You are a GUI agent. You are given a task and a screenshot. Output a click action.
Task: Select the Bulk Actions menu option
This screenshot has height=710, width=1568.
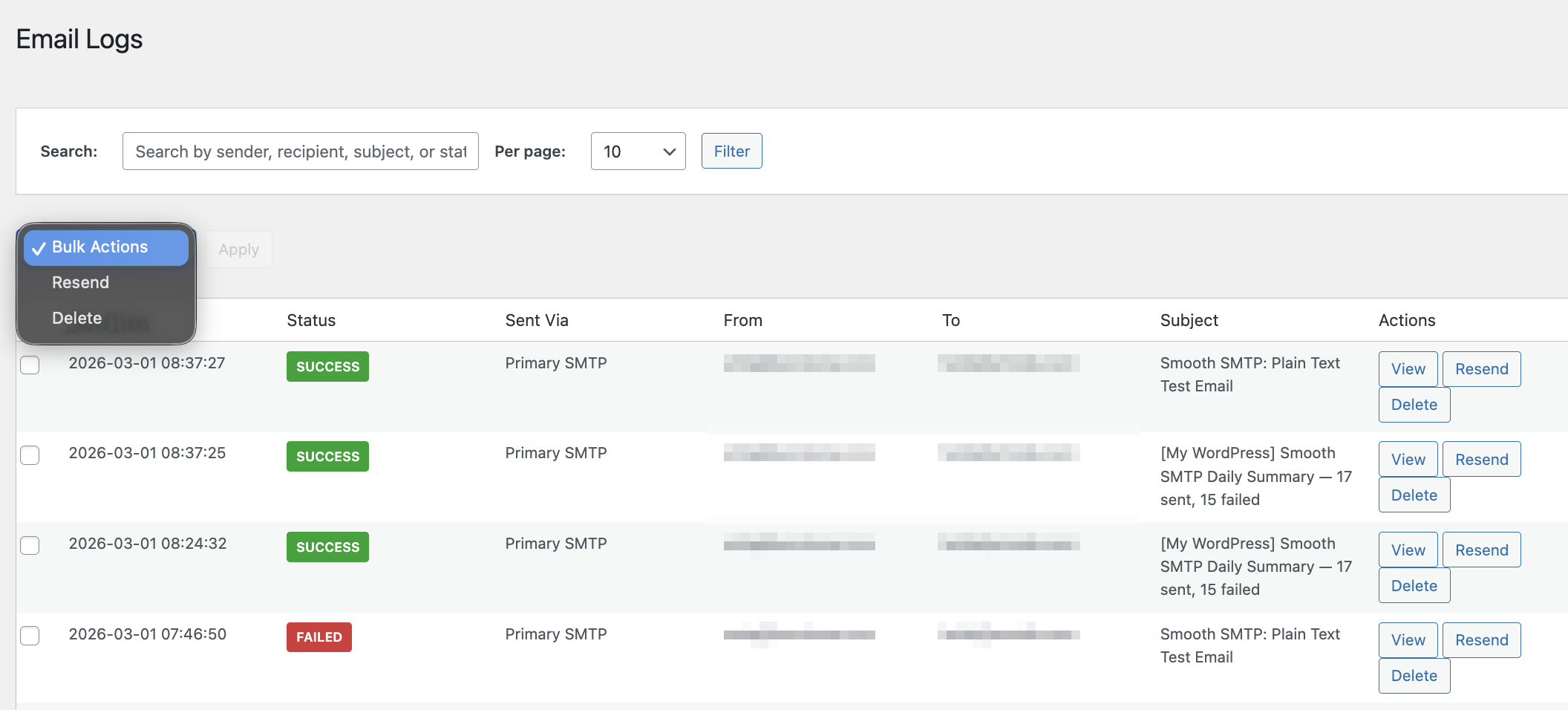click(99, 247)
